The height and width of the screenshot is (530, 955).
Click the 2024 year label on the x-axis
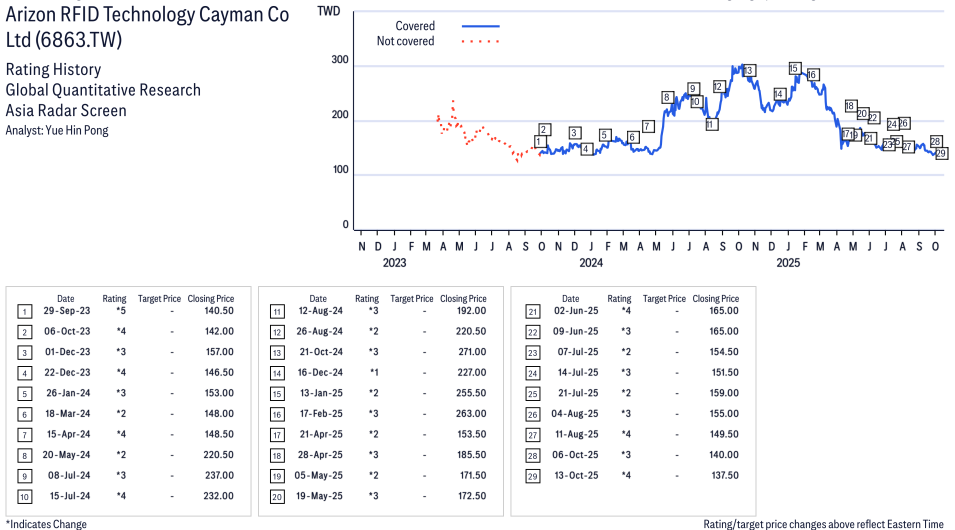click(x=591, y=264)
